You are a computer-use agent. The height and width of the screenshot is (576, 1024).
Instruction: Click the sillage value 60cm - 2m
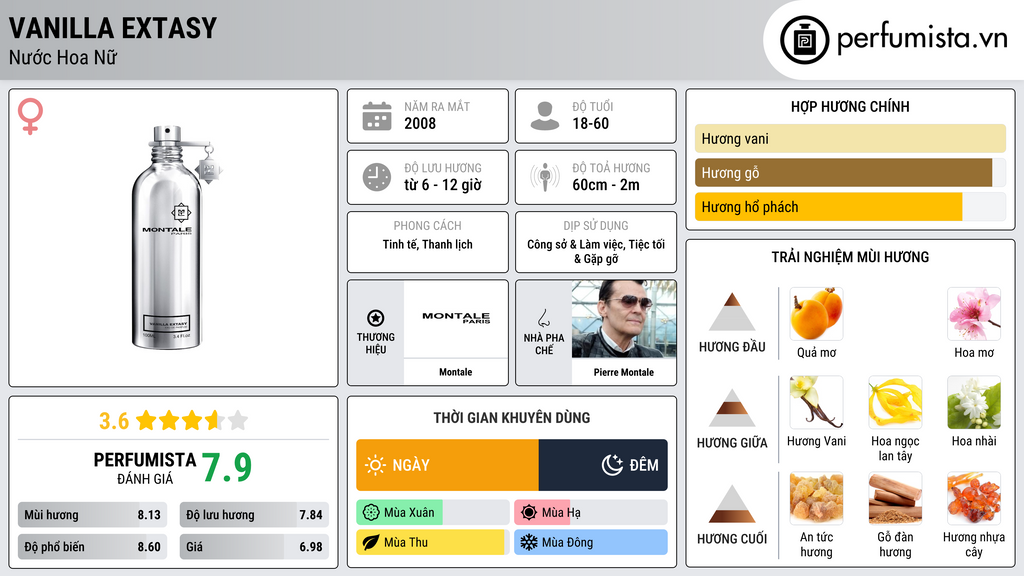[606, 185]
